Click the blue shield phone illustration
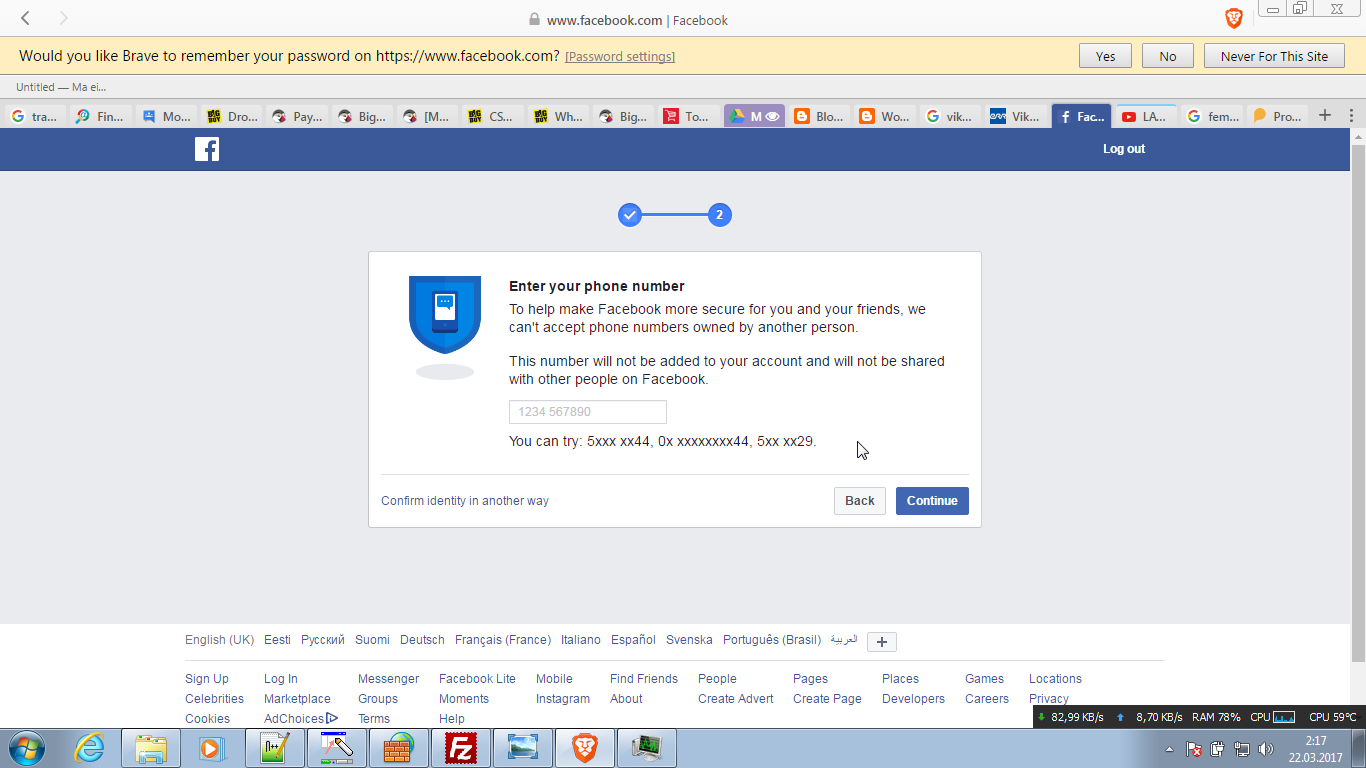Screen dimensions: 1366x768 point(445,315)
